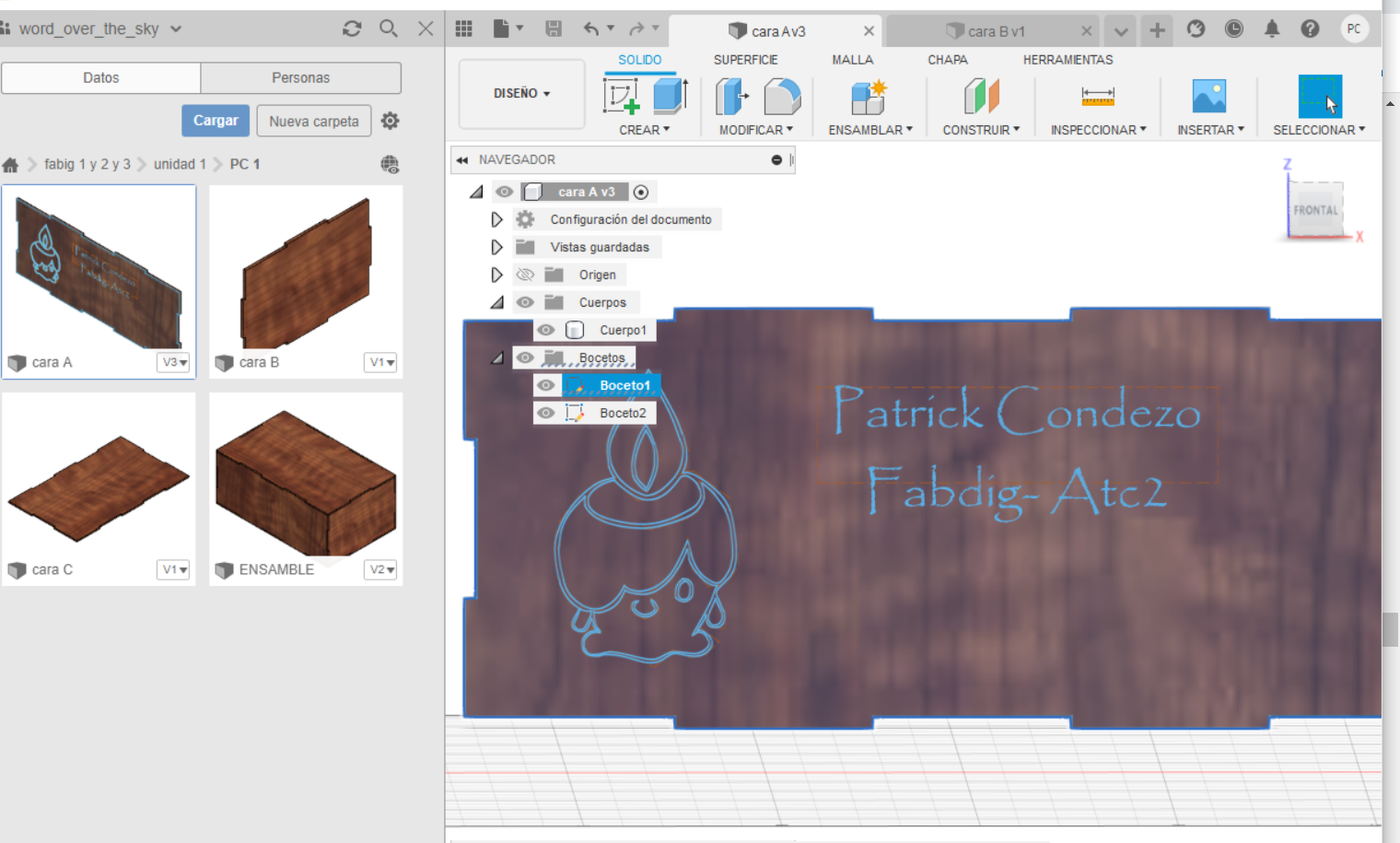Open the PC user profile menu
Image resolution: width=1400 pixels, height=843 pixels.
[1354, 29]
